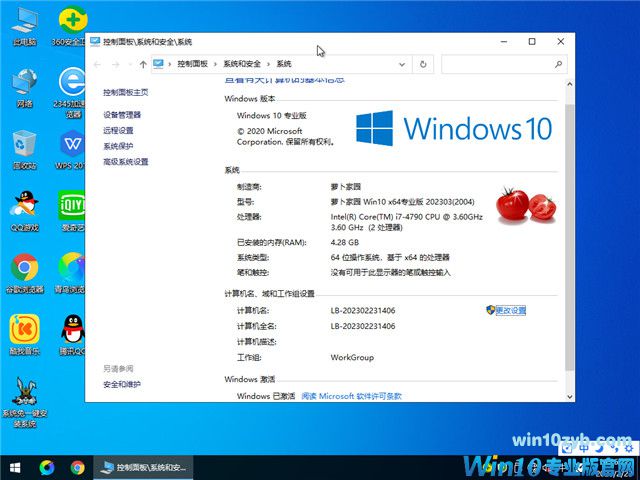The height and width of the screenshot is (480, 640).
Task: Open Security and Maintenance link
Action: (122, 384)
